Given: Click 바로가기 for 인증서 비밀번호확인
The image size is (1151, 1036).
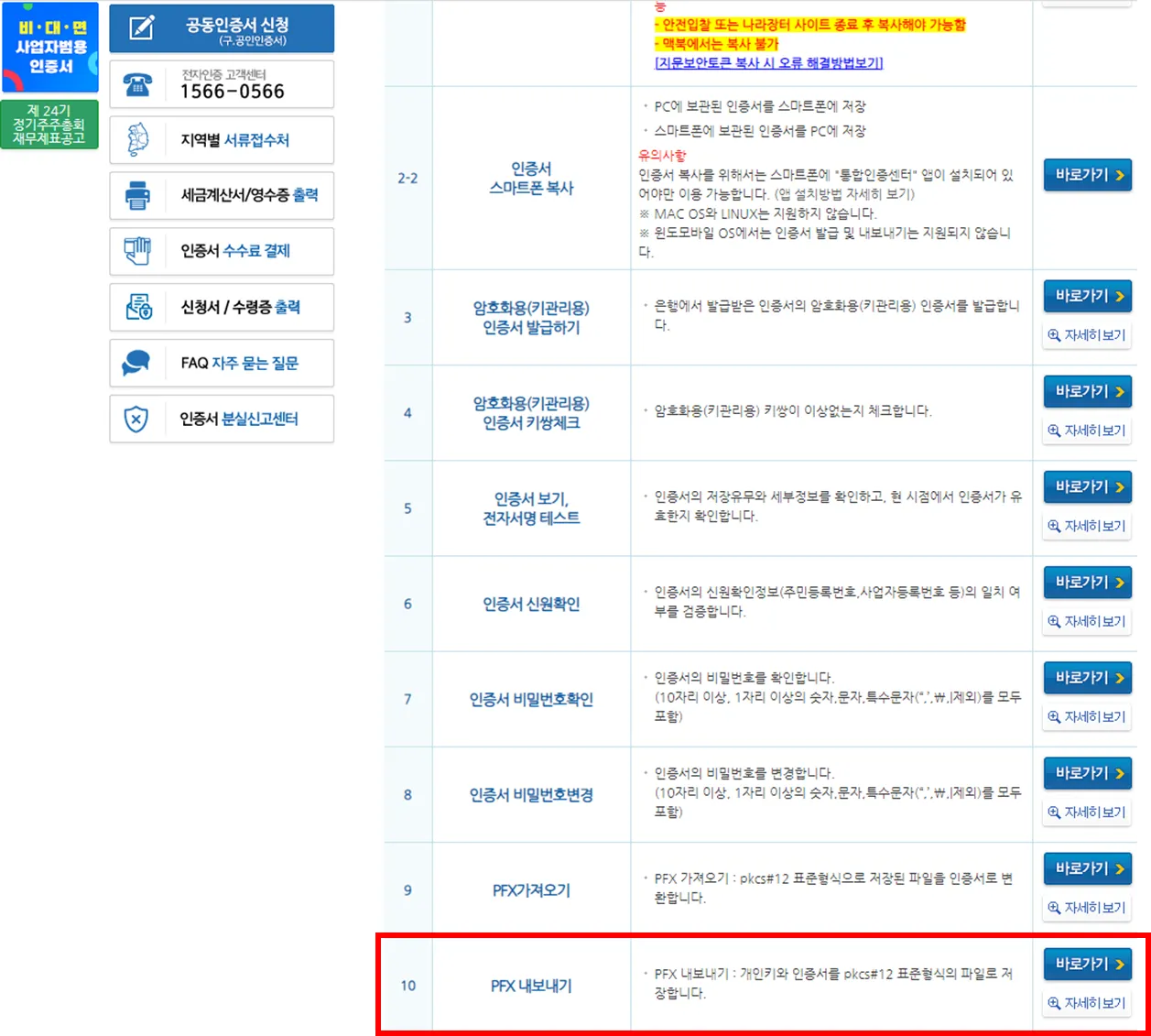Looking at the screenshot, I should pos(1088,677).
